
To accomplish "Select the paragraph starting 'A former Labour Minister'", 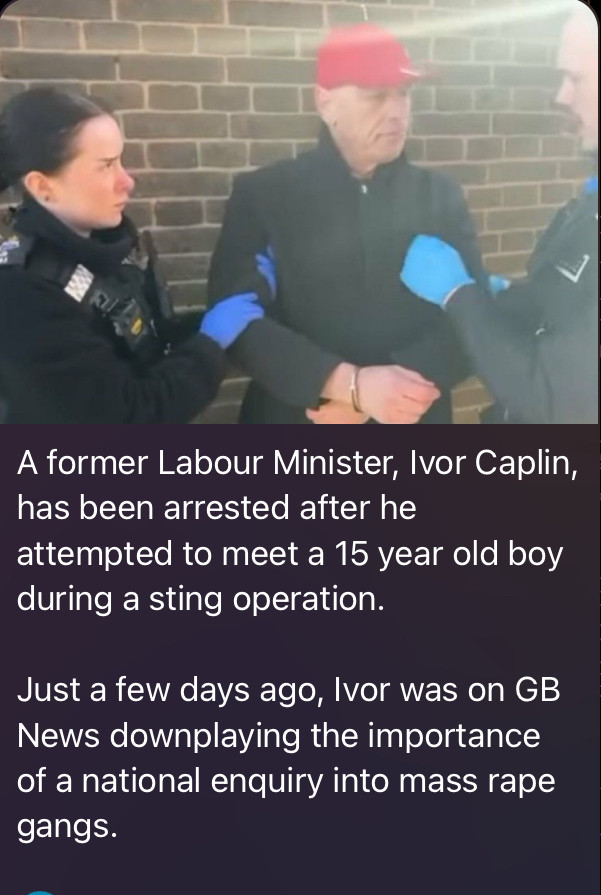I will pos(297,531).
